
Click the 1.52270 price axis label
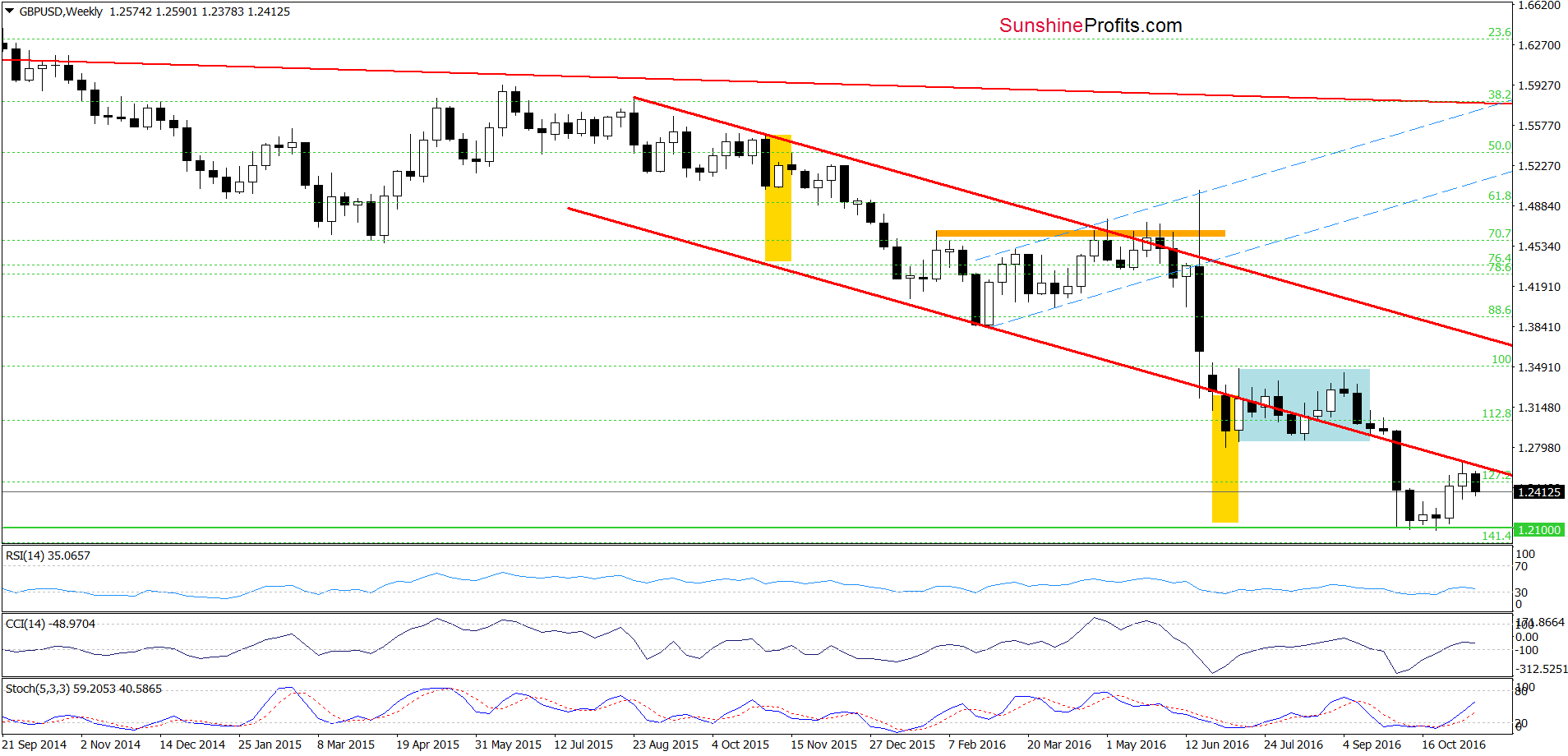click(1538, 166)
